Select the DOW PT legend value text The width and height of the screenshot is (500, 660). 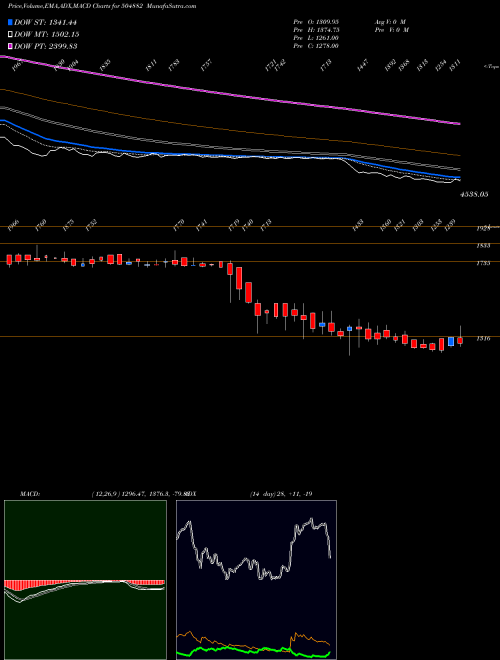tap(46, 46)
